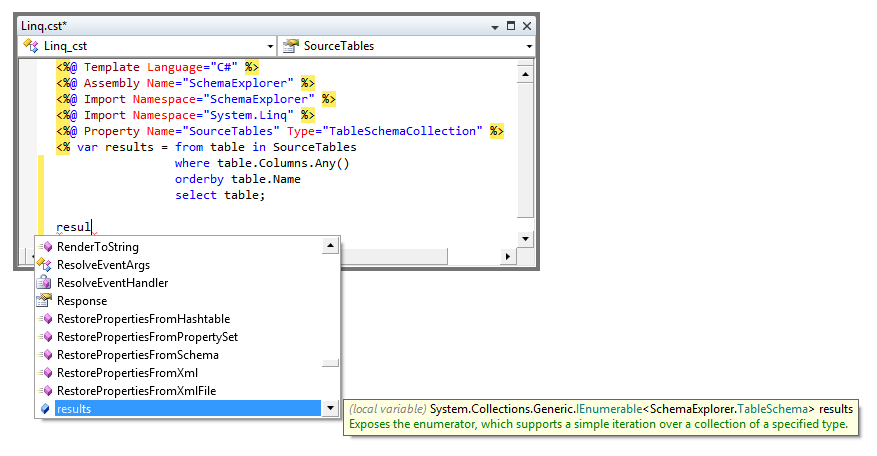Image resolution: width=877 pixels, height=456 pixels.
Task: Click the Assembly Name directive line
Action: (185, 83)
